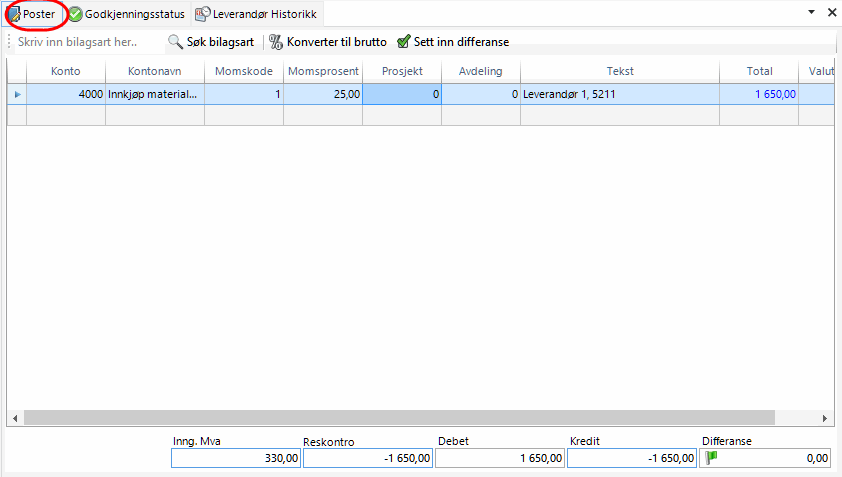Click the Poster tab icon
The image size is (842, 477).
click(x=14, y=14)
